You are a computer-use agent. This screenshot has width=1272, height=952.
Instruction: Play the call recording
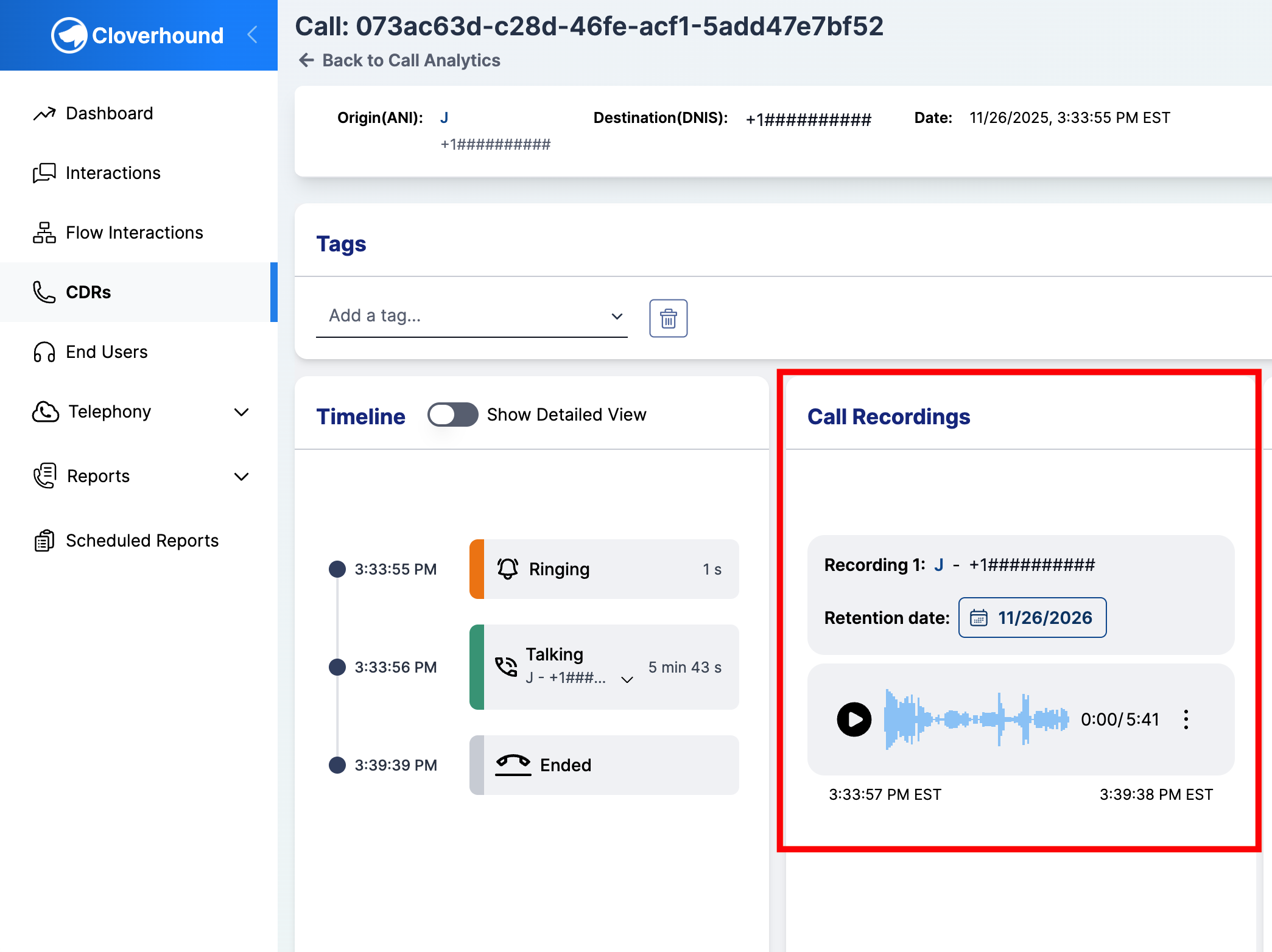(x=854, y=719)
